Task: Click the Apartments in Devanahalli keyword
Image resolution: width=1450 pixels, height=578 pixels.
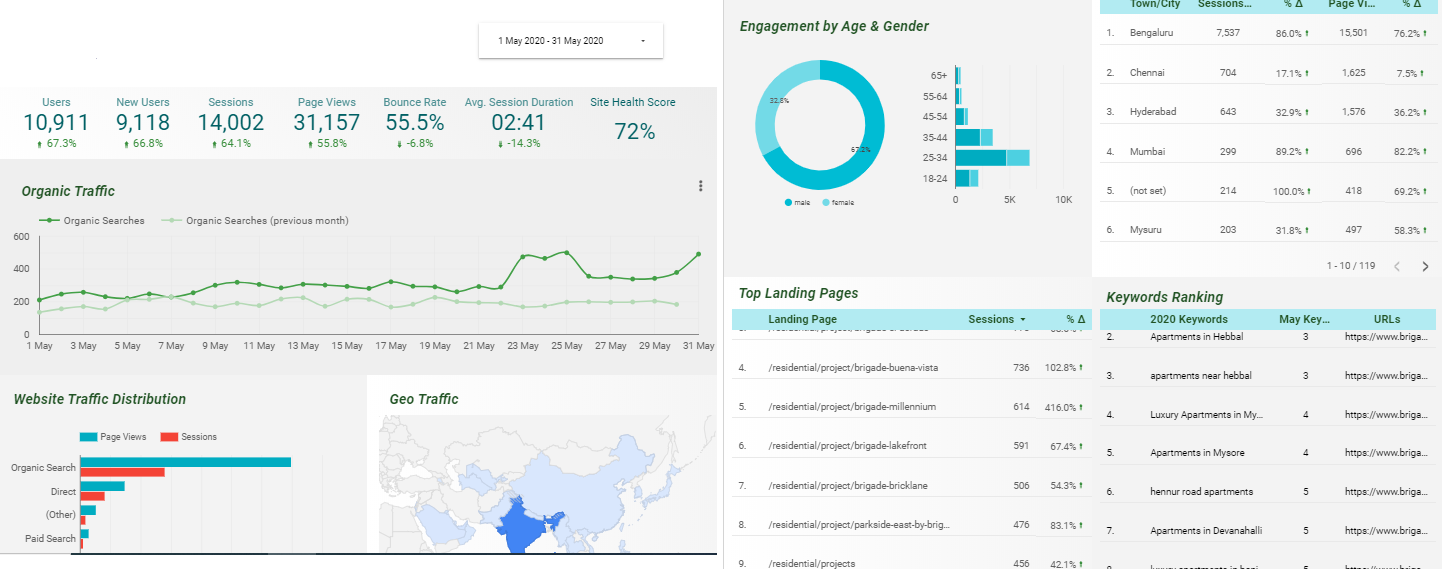Action: click(1205, 531)
